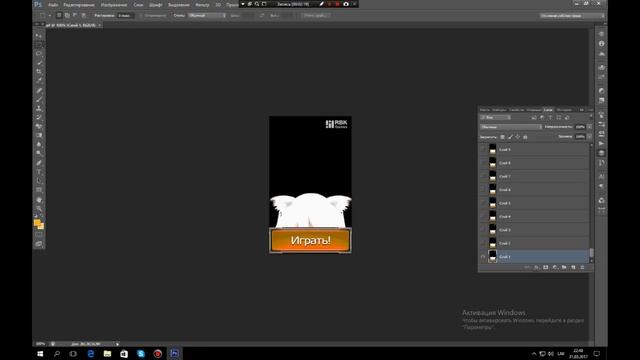Select the Lasso tool
The height and width of the screenshot is (360, 640).
[39, 53]
